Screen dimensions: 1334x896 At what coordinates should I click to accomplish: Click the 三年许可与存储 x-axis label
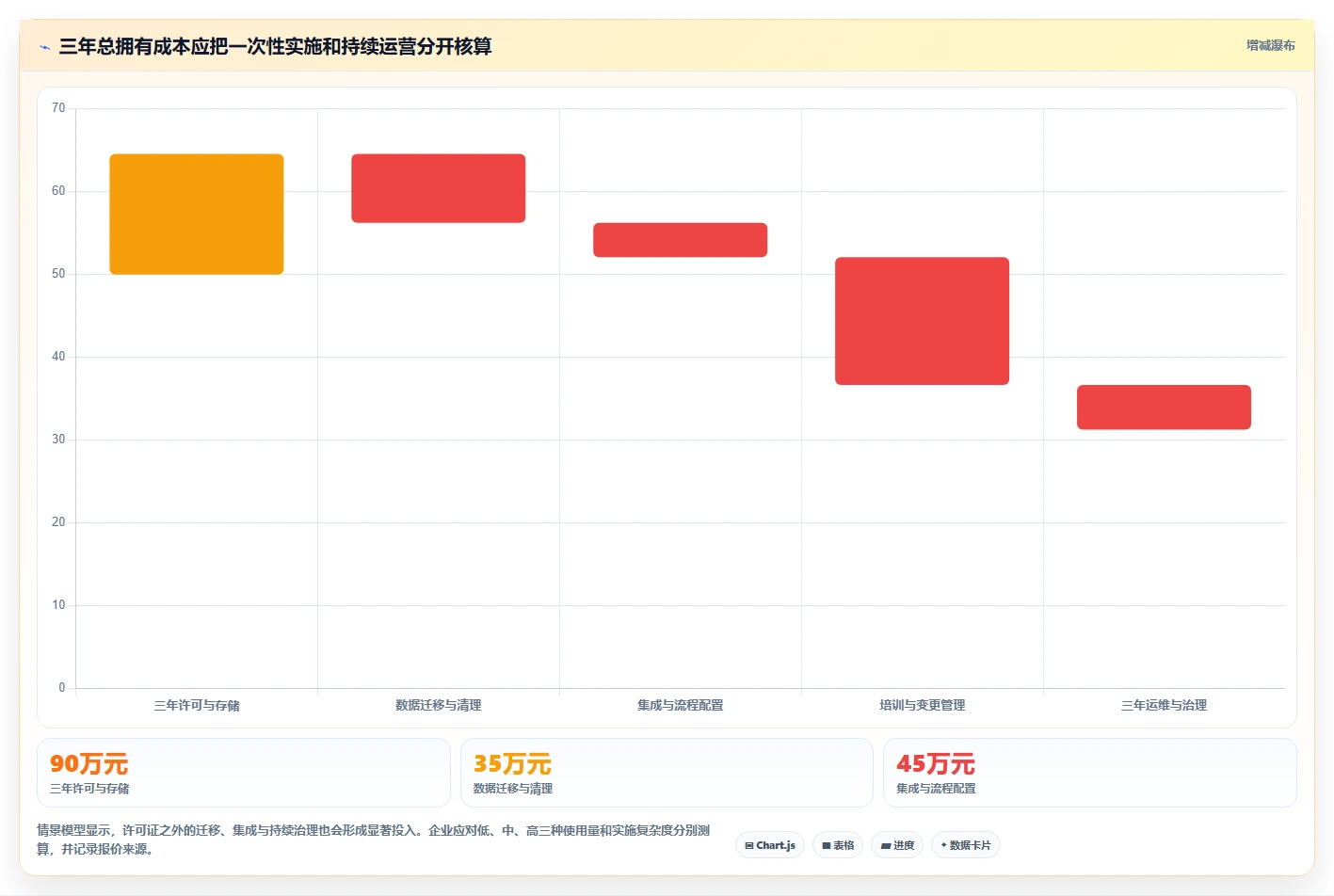click(197, 705)
